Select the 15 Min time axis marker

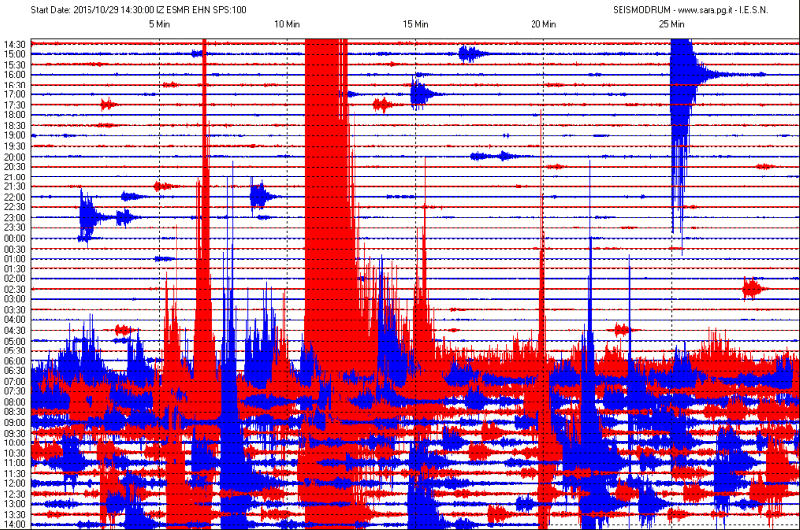[x=415, y=23]
